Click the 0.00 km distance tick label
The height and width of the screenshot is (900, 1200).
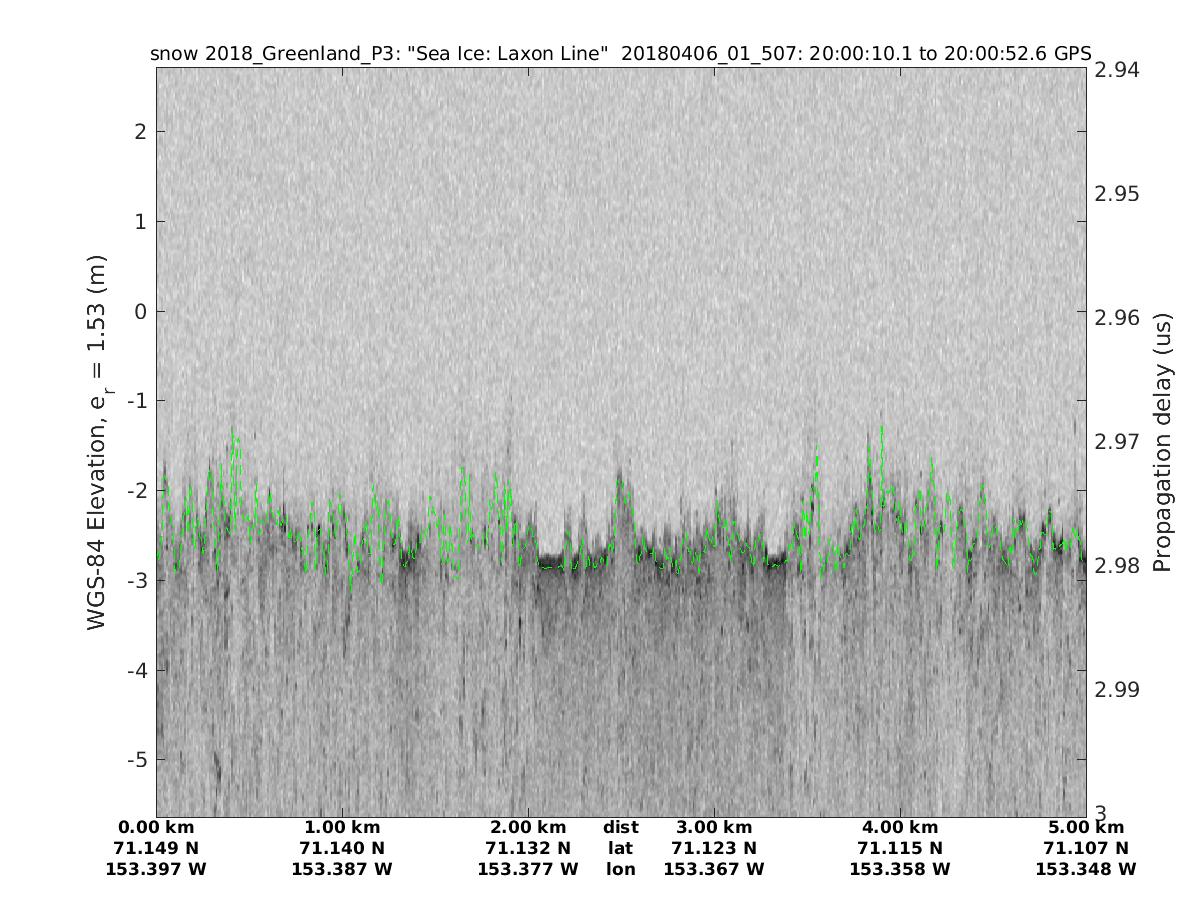(156, 828)
